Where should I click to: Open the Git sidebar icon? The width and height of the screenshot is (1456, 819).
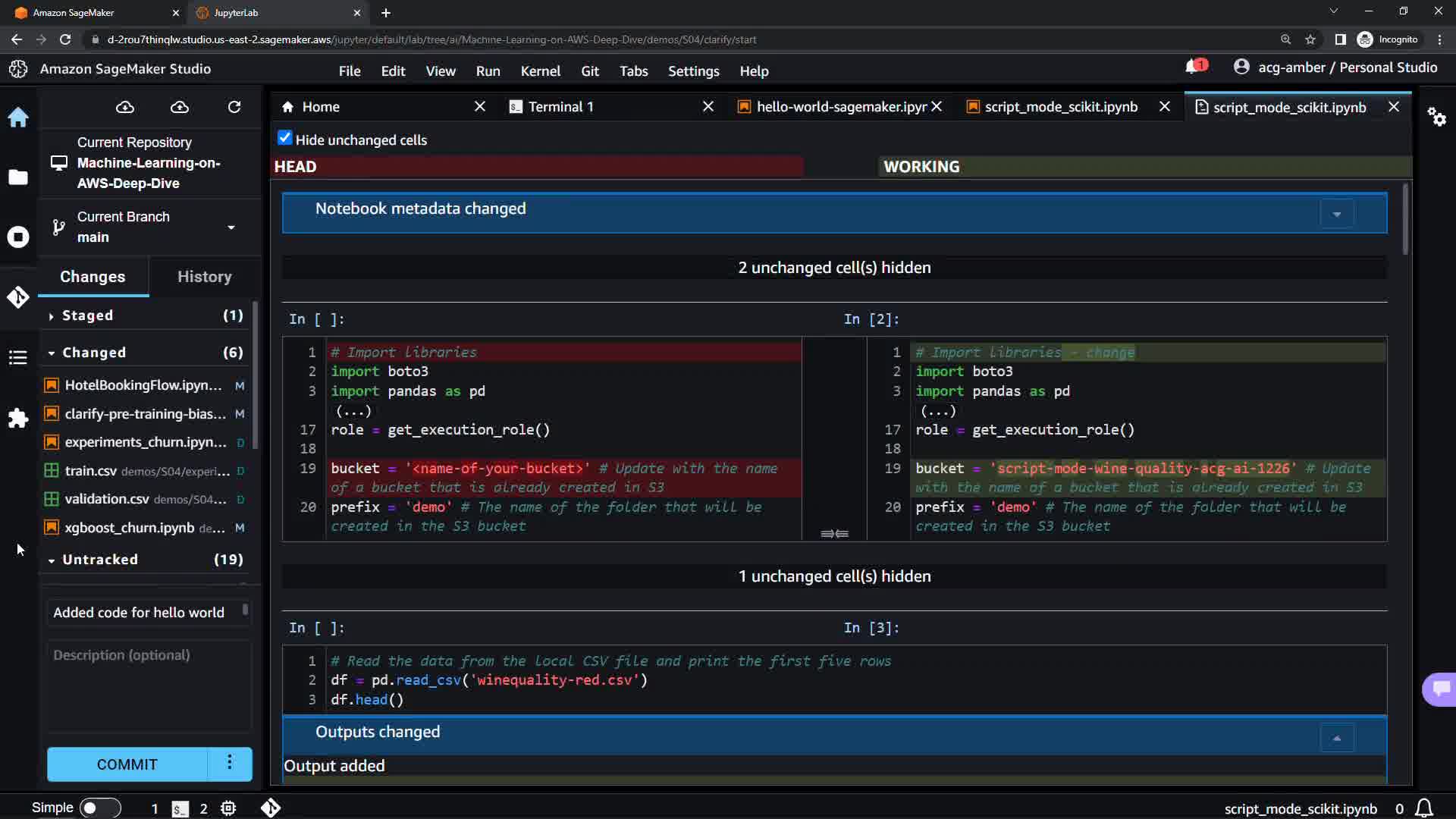pos(18,297)
